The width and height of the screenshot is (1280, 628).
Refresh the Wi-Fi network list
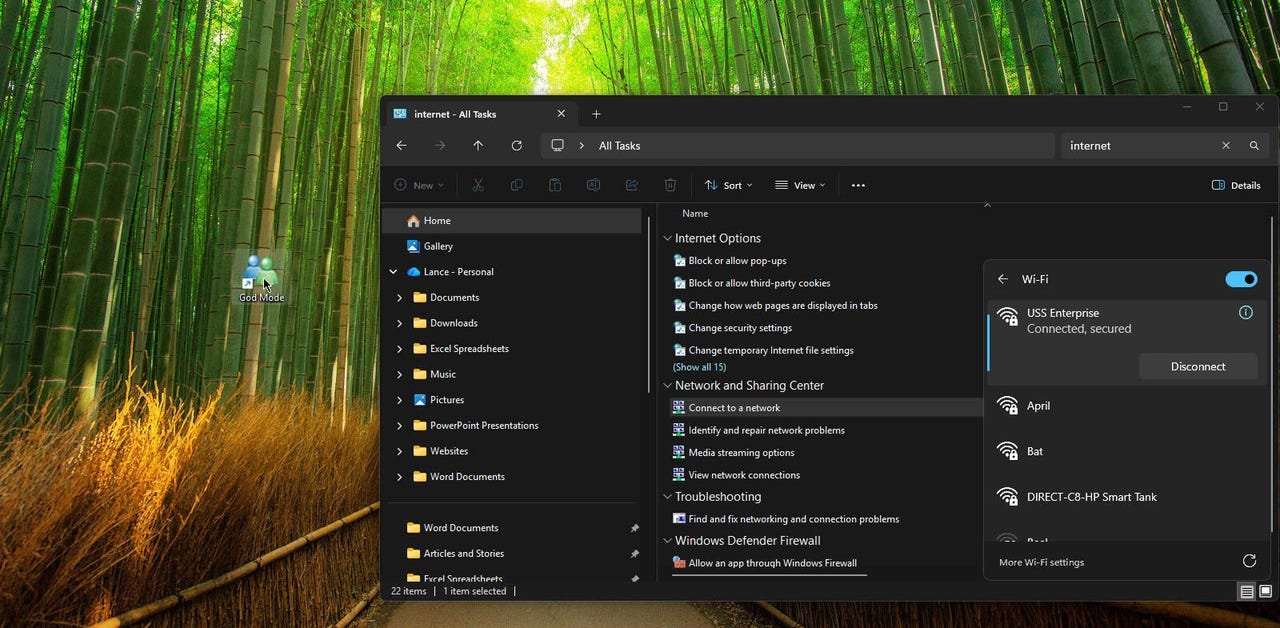(1248, 562)
